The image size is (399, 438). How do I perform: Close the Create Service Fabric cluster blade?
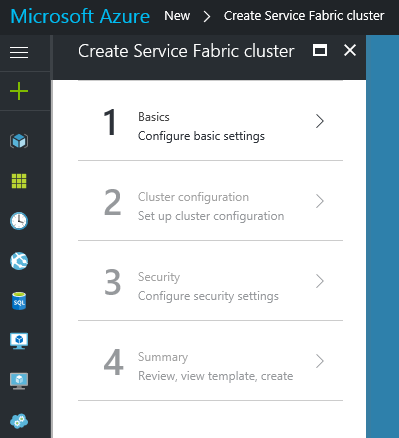[350, 51]
